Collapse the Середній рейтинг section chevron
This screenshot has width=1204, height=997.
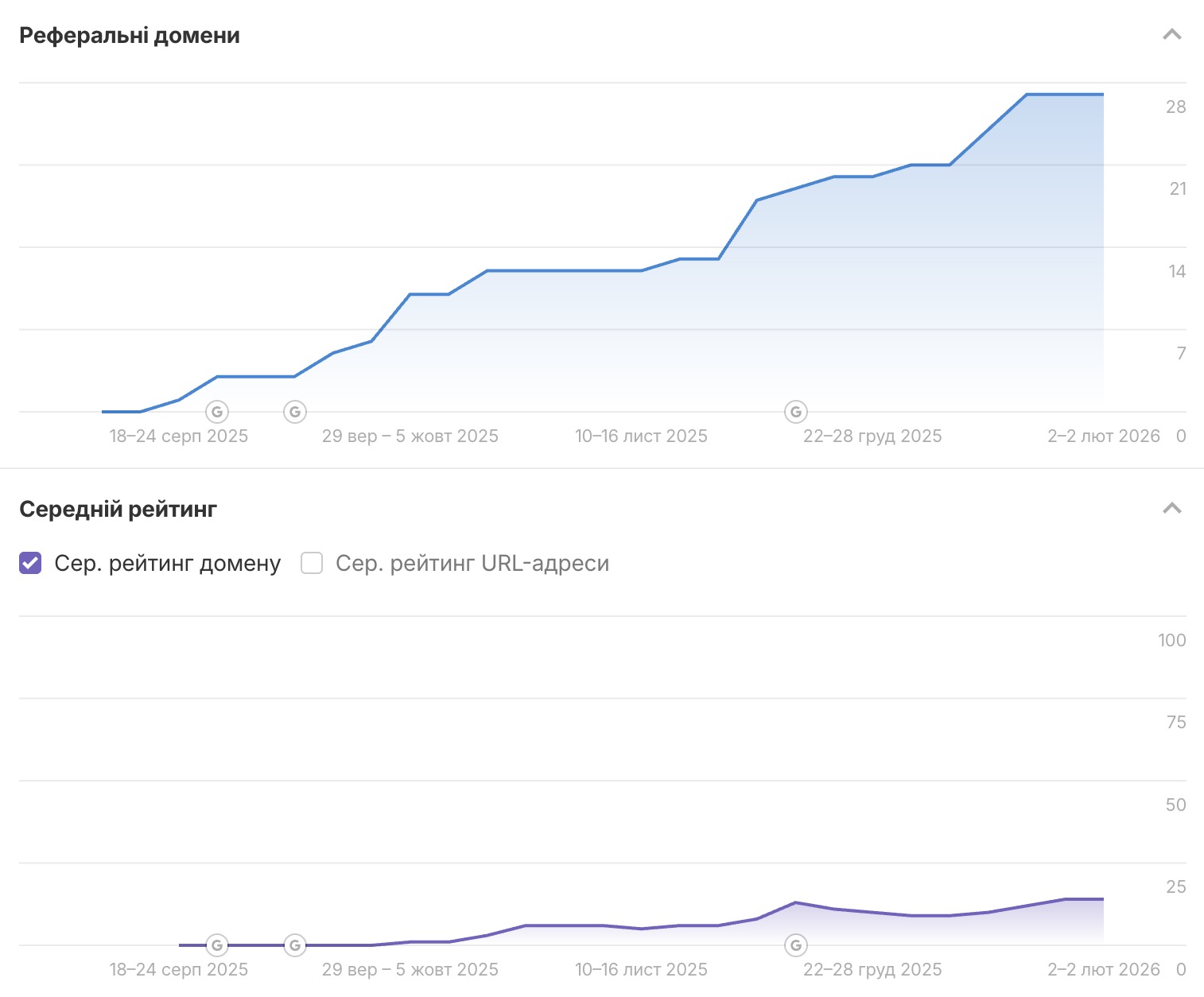[1171, 509]
